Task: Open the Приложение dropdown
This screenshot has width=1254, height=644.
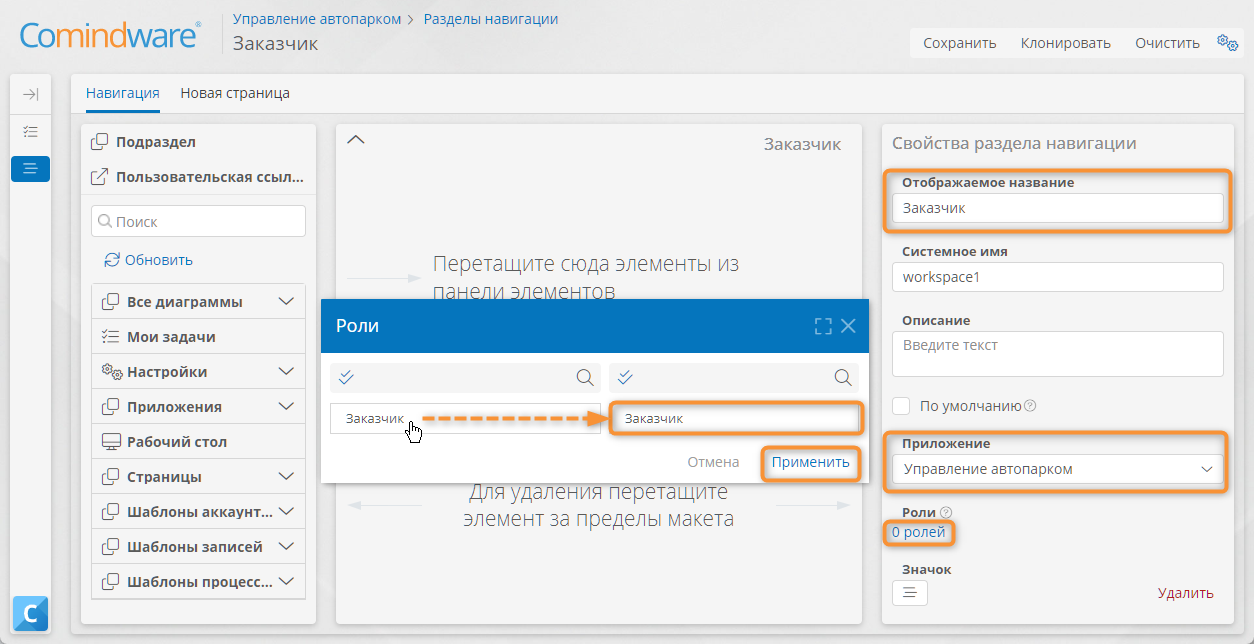Action: click(x=1058, y=469)
